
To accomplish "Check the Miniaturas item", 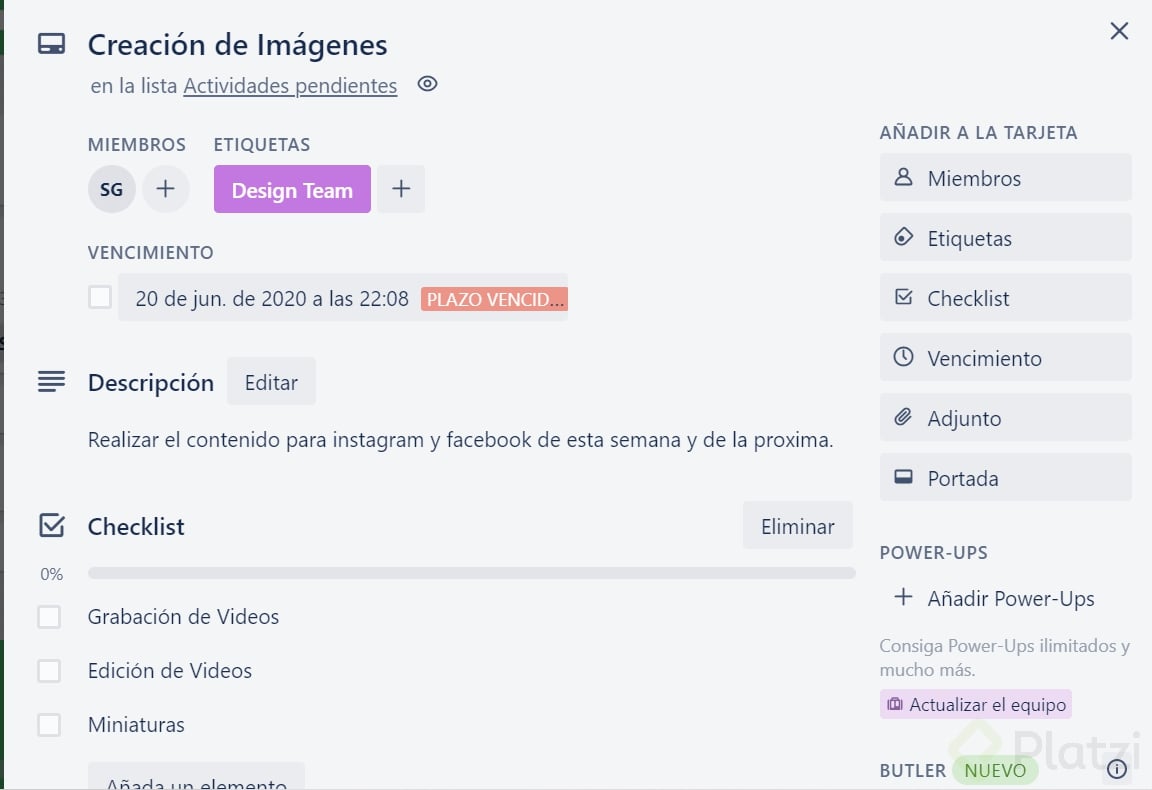I will tap(49, 725).
